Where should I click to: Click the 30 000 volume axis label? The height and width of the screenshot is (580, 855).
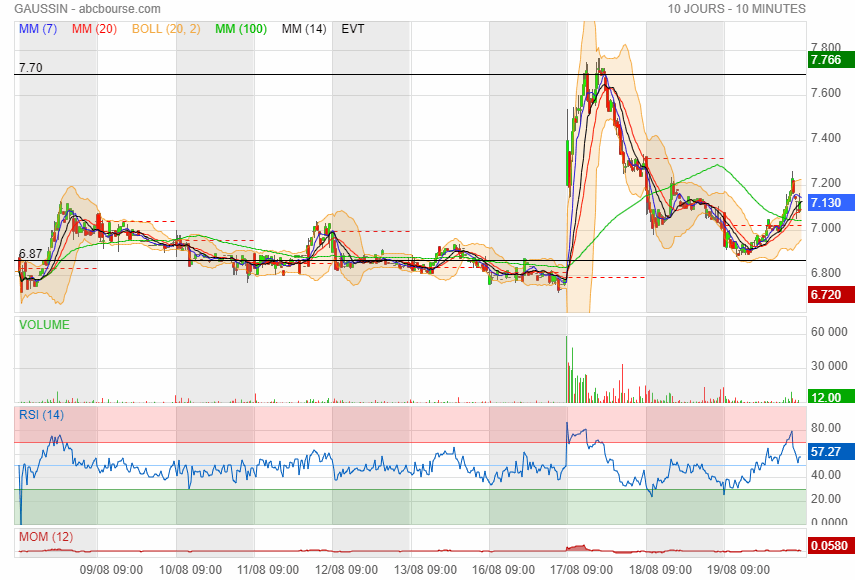[829, 366]
